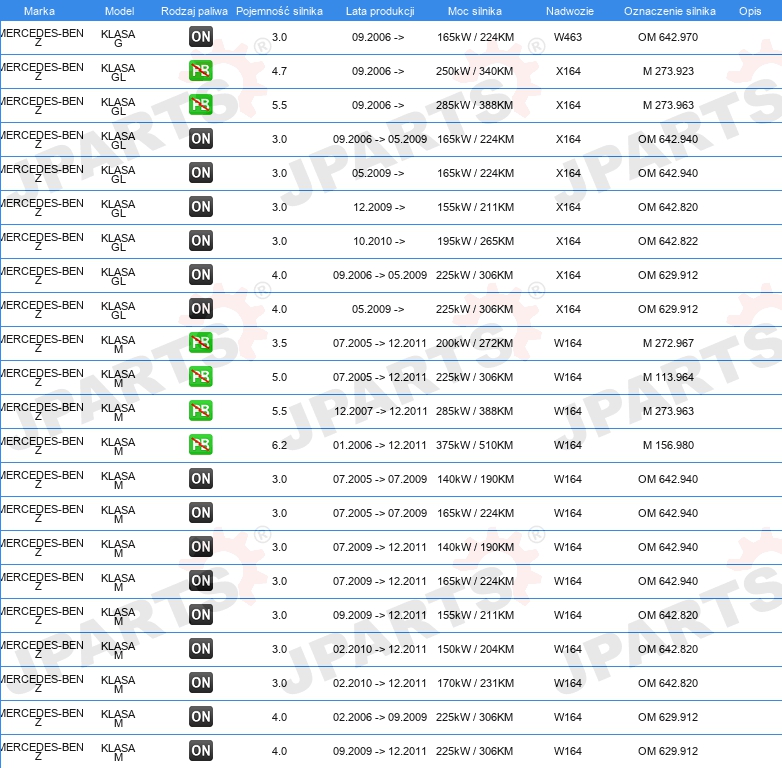Click the Oznaczenie silnika column header

click(670, 11)
